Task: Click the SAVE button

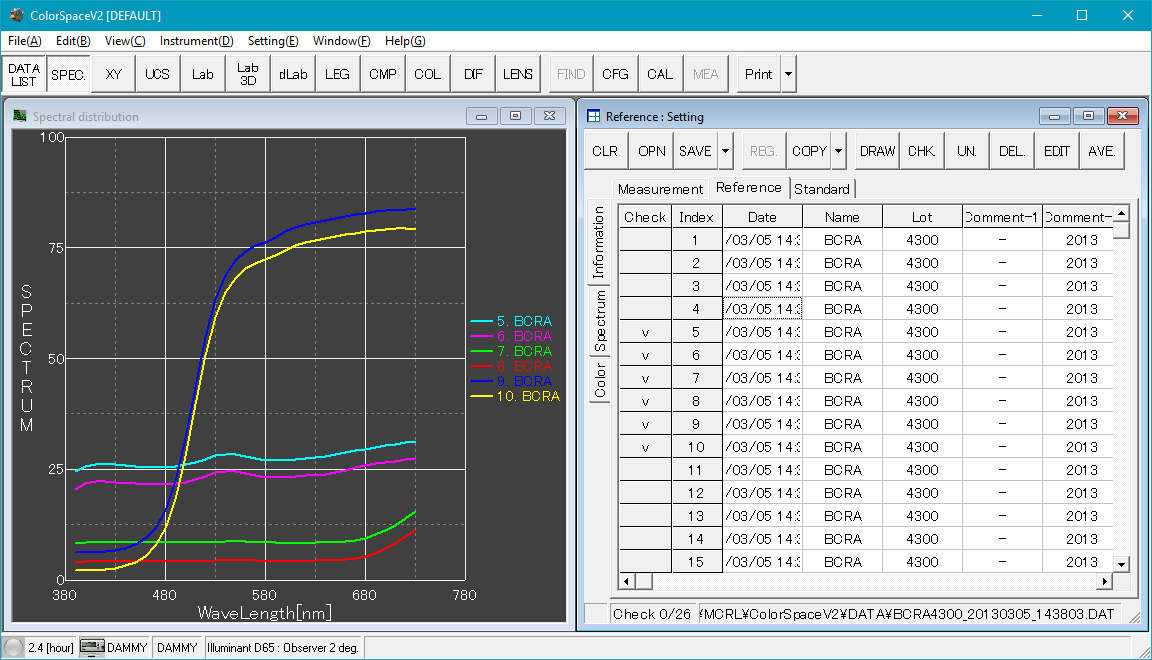Action: 695,151
